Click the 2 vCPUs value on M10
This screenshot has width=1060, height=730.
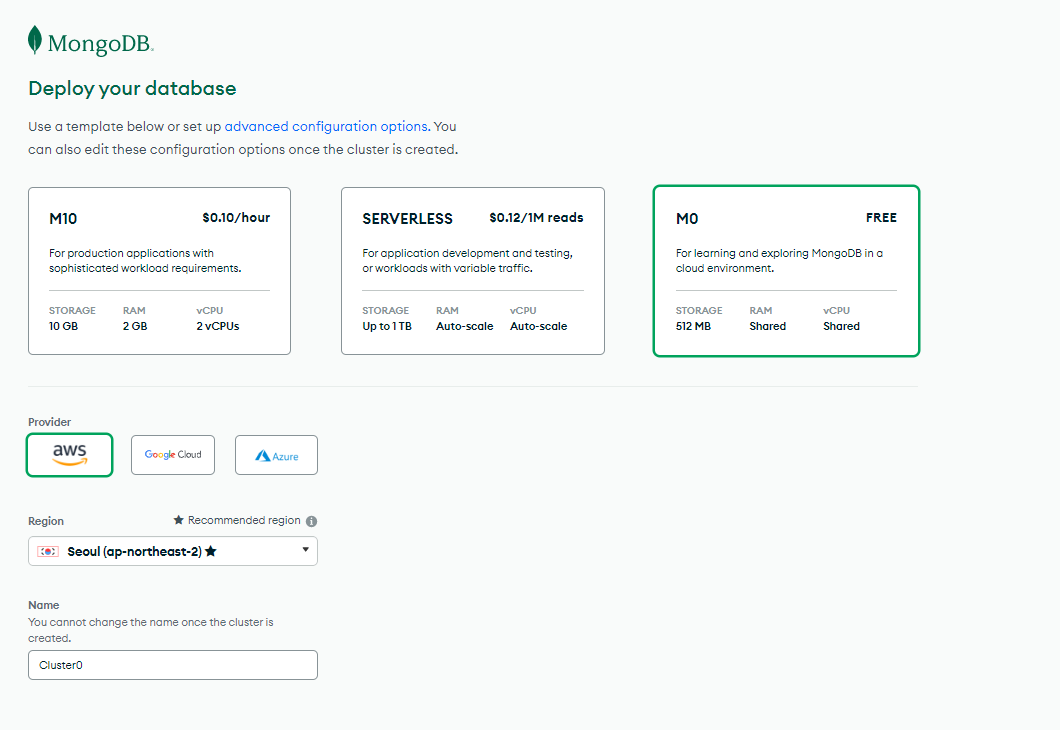pyautogui.click(x=218, y=326)
